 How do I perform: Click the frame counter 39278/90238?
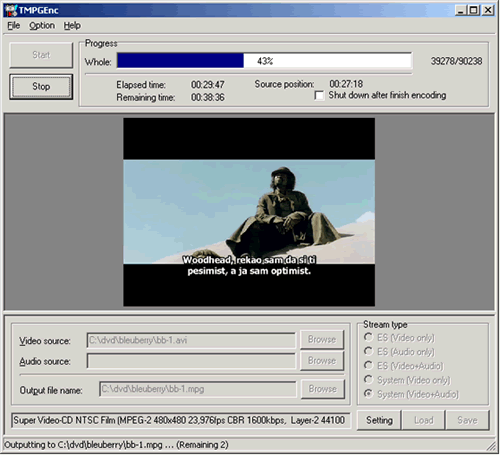[x=456, y=61]
